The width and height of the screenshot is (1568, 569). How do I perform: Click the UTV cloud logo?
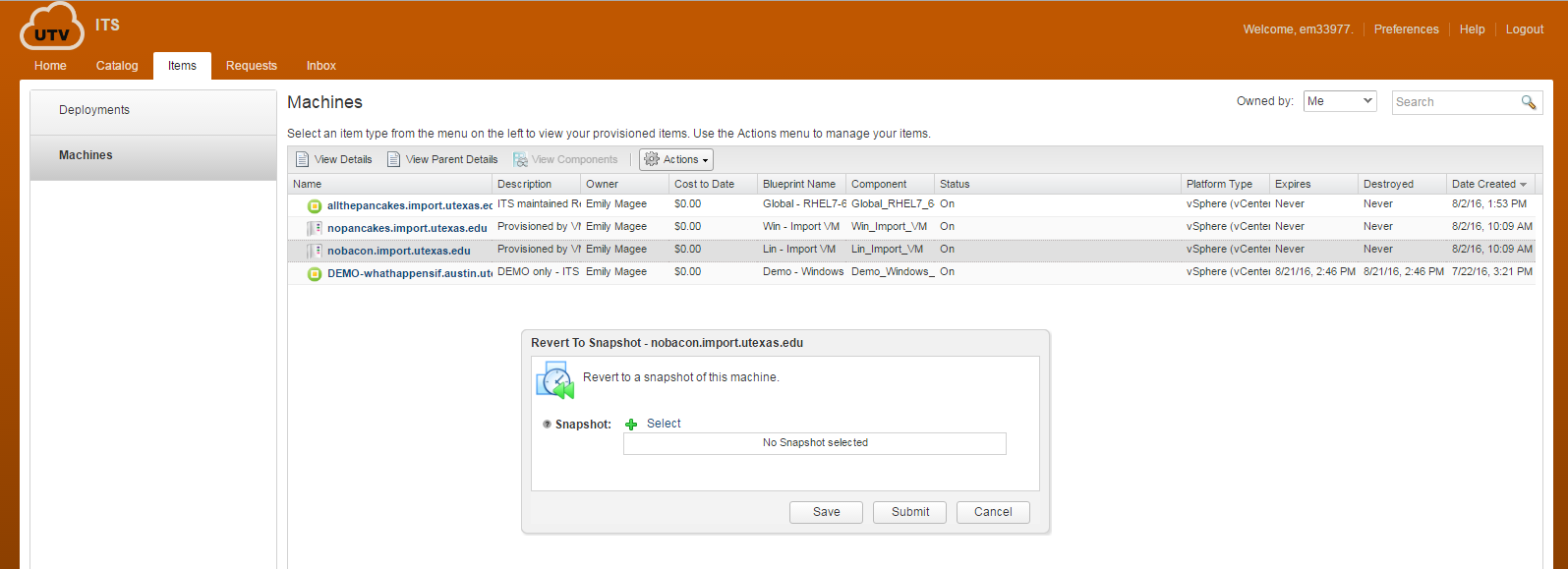click(51, 28)
